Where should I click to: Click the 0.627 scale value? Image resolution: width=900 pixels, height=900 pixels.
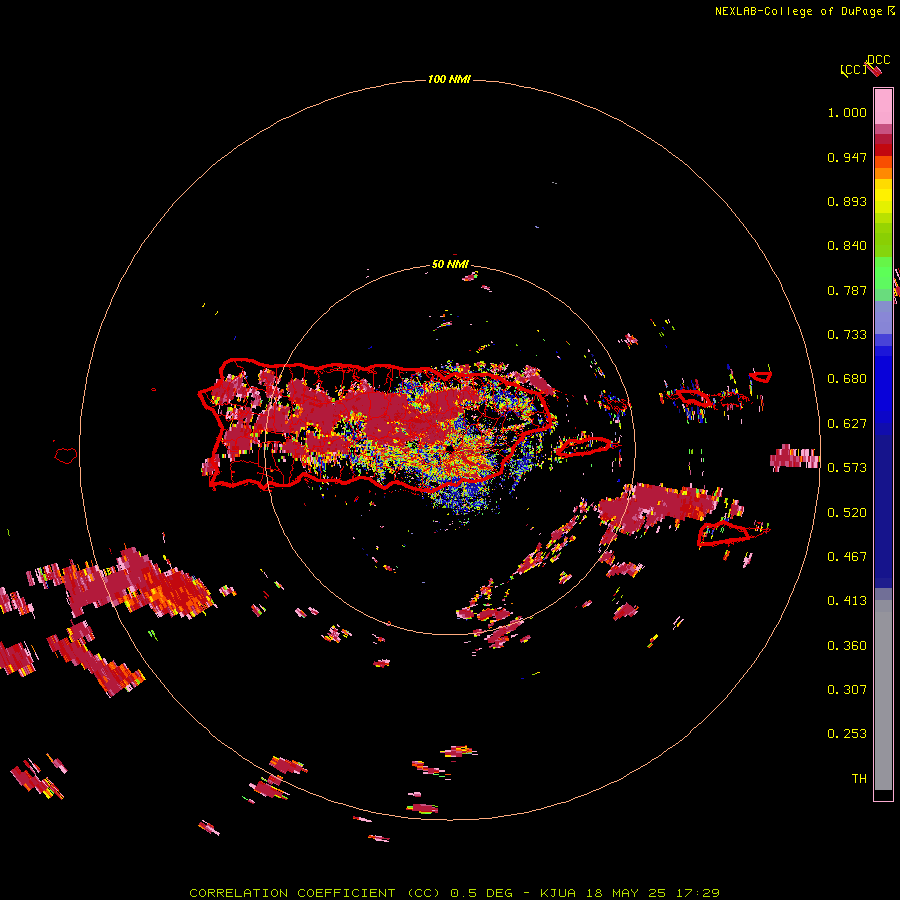coord(847,424)
